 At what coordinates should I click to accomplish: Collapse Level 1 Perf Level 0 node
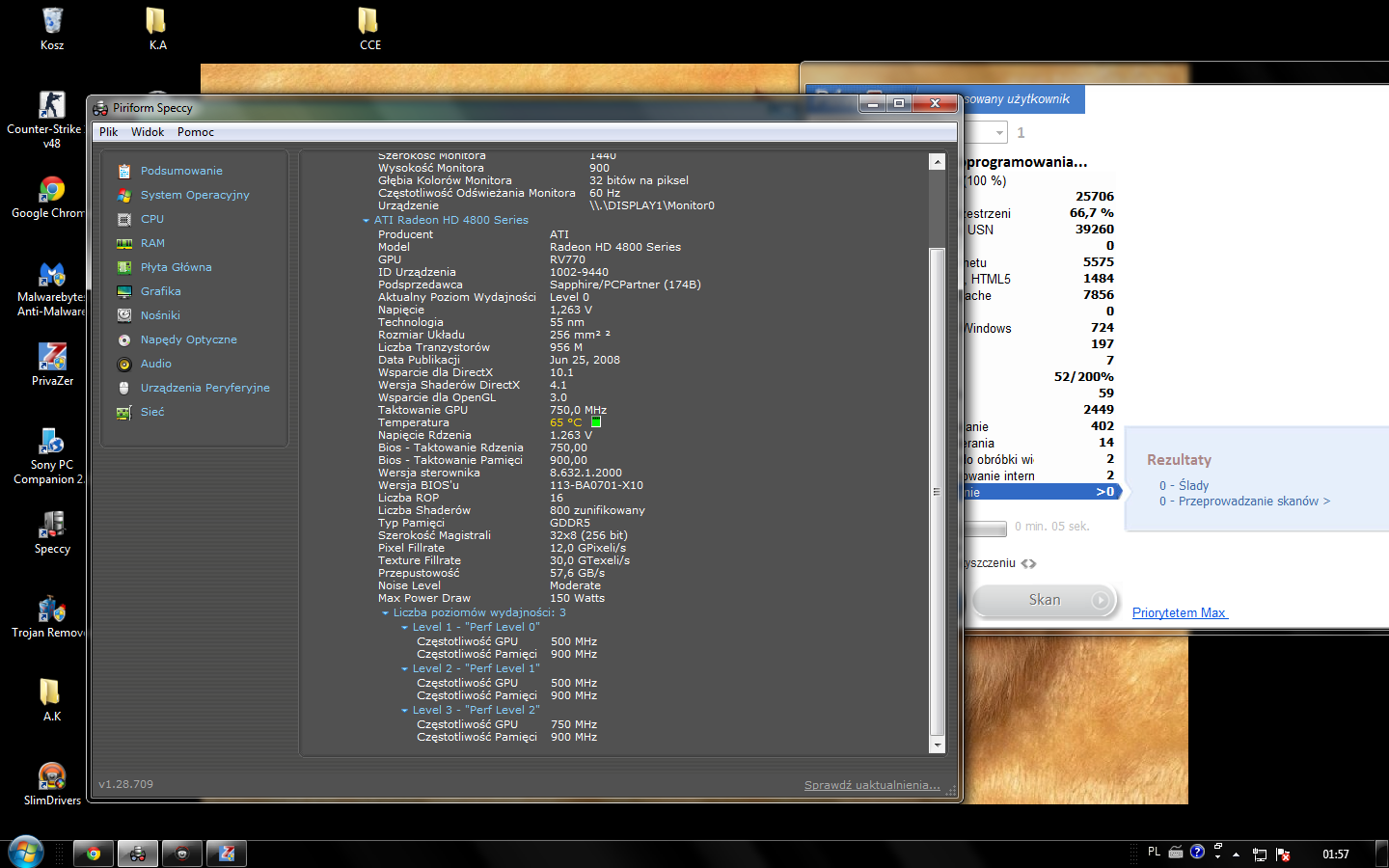(x=404, y=628)
